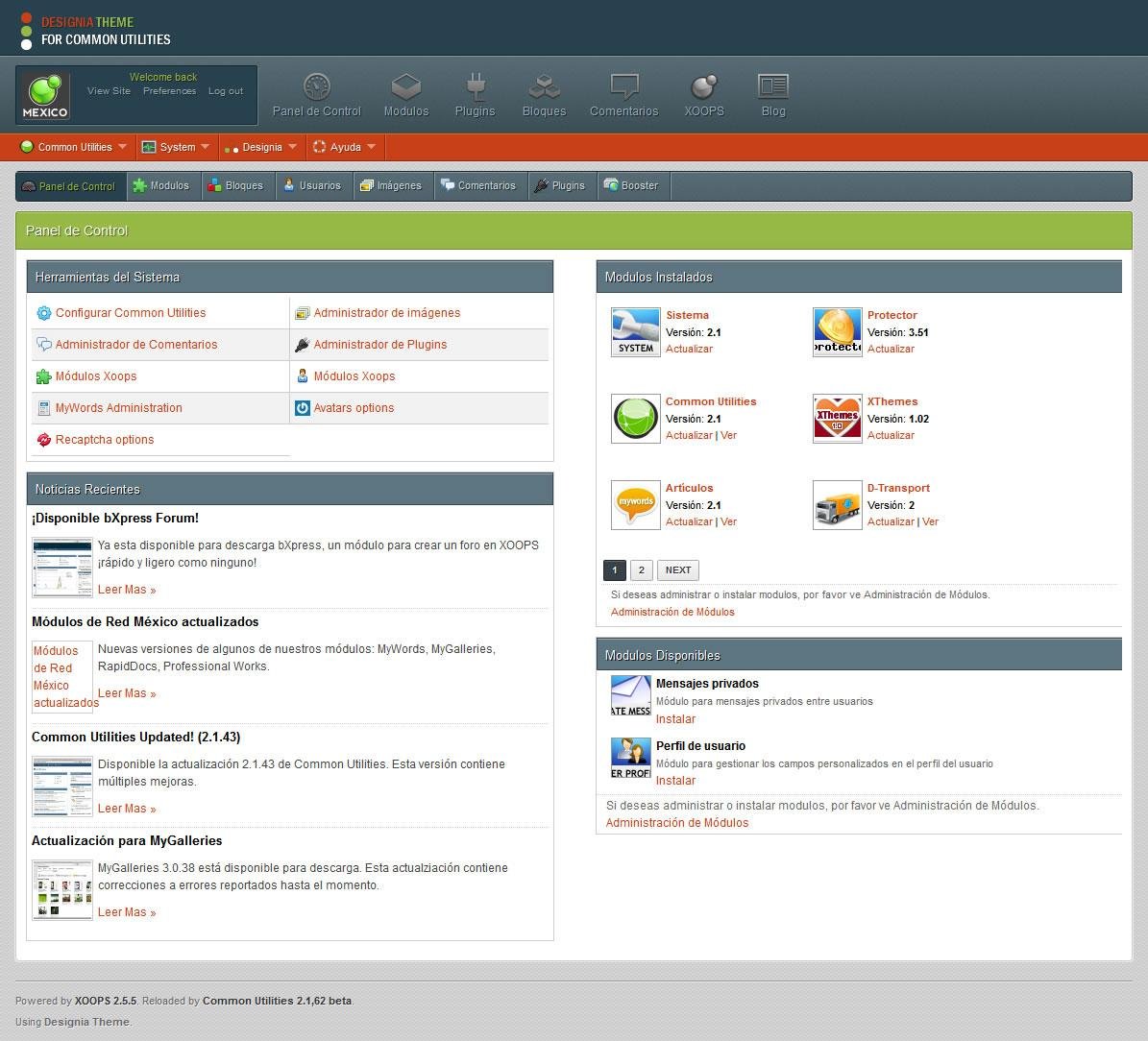
Task: Select the Avatars options icon
Action: [304, 407]
